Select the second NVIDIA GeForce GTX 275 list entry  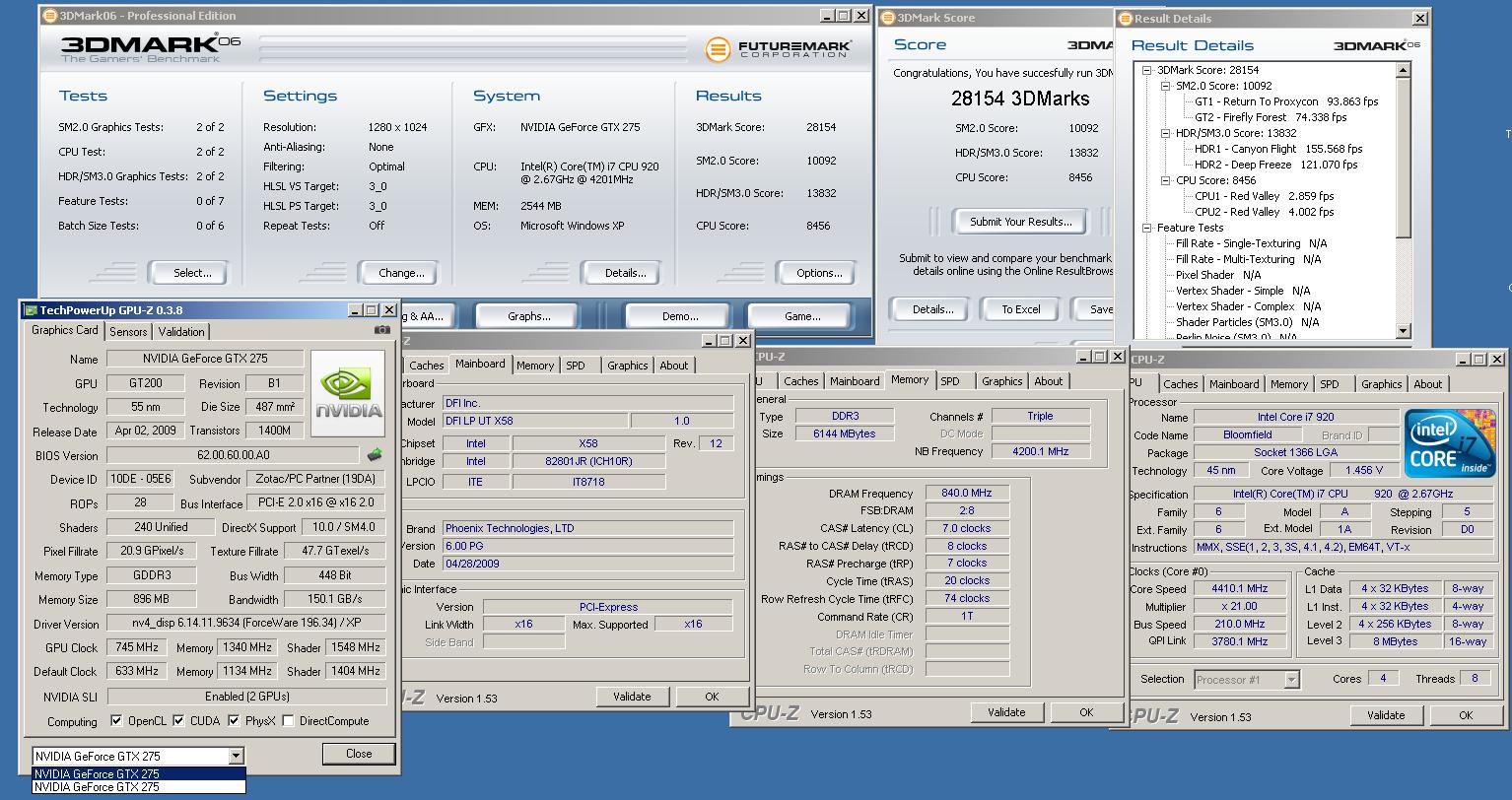(x=138, y=786)
